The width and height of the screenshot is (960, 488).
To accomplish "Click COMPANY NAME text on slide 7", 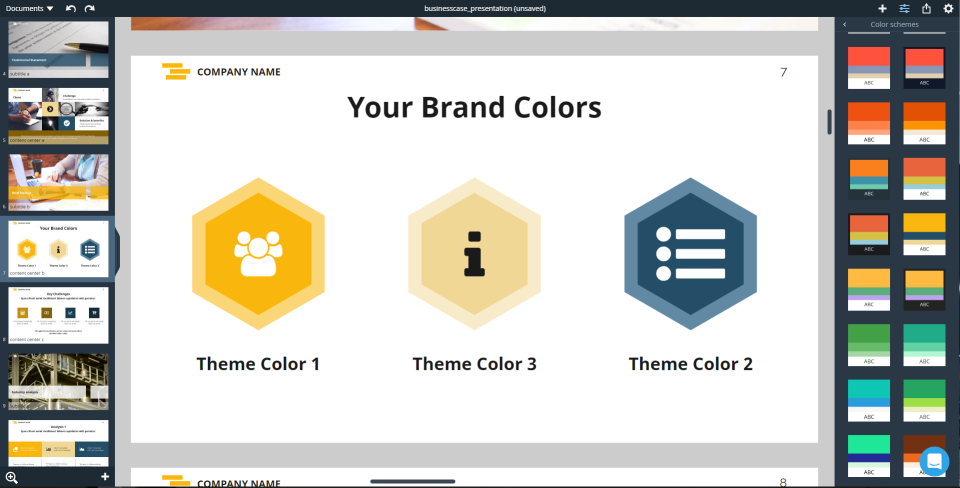I will (x=239, y=72).
